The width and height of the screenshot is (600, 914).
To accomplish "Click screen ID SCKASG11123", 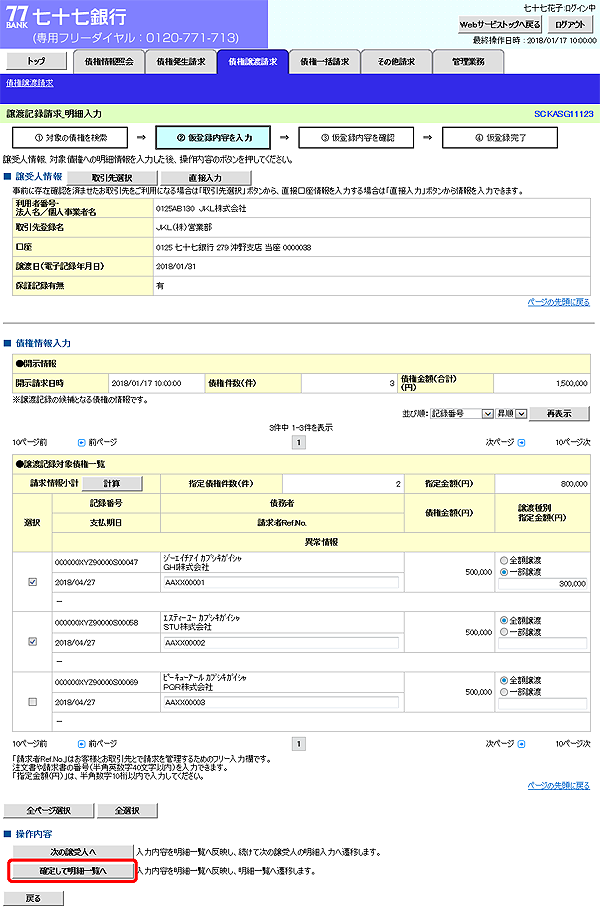I will click(564, 114).
